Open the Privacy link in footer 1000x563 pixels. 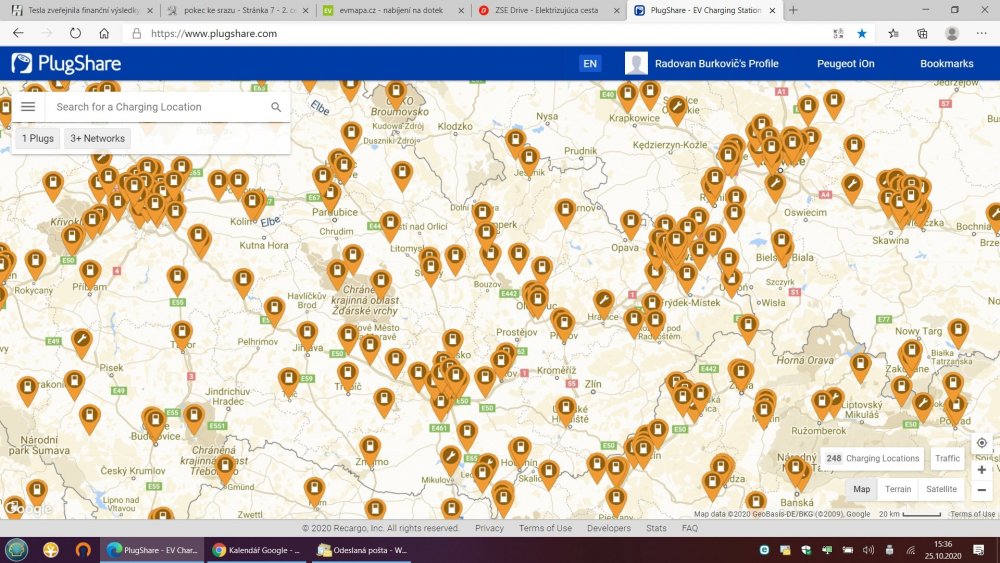click(x=489, y=528)
